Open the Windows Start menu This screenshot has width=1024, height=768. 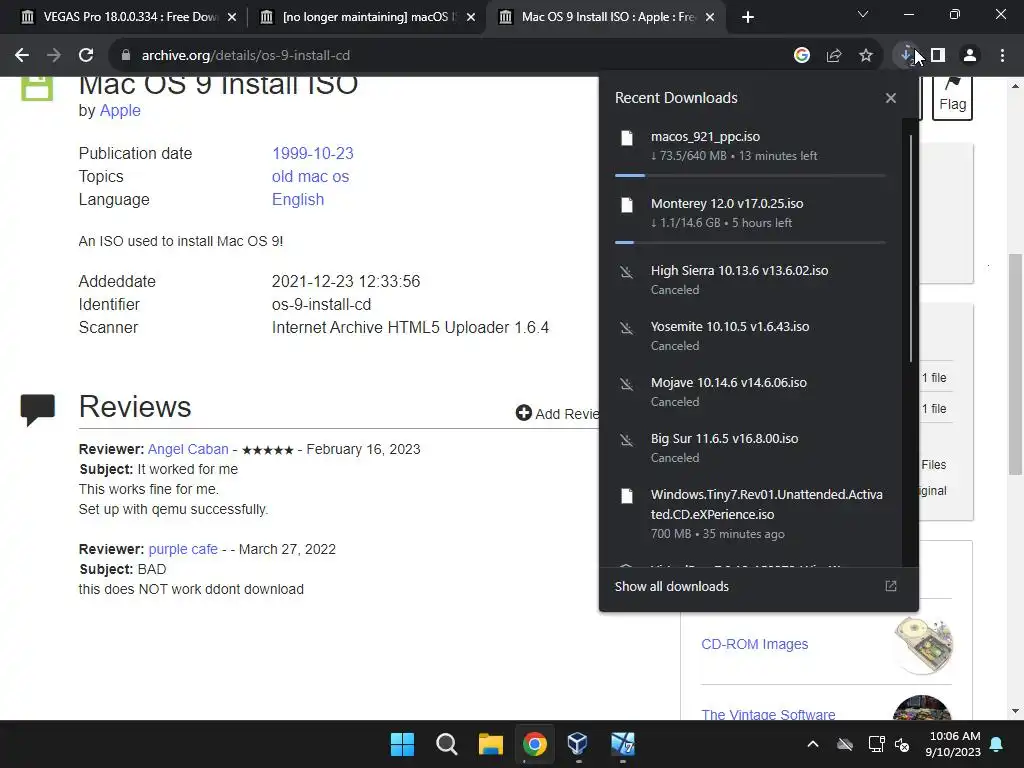[402, 744]
